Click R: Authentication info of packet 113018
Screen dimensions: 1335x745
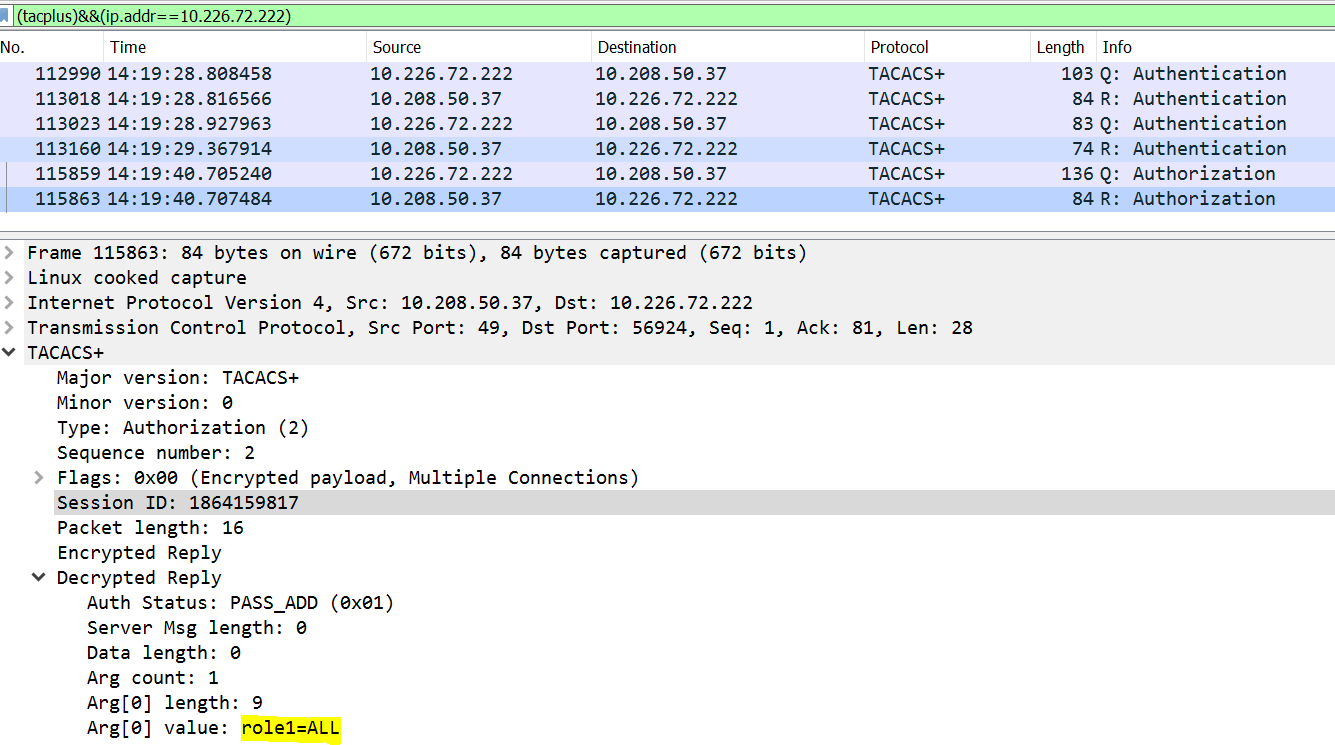(1193, 99)
